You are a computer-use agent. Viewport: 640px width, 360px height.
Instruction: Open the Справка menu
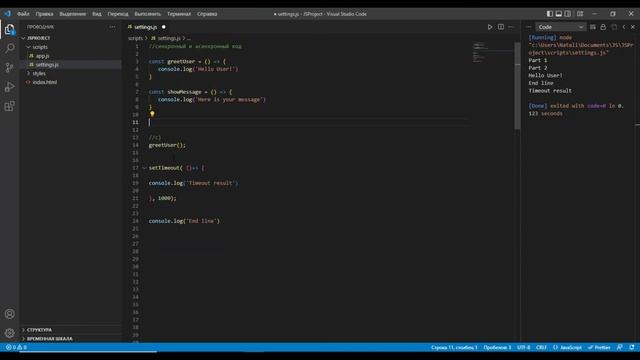(x=207, y=13)
